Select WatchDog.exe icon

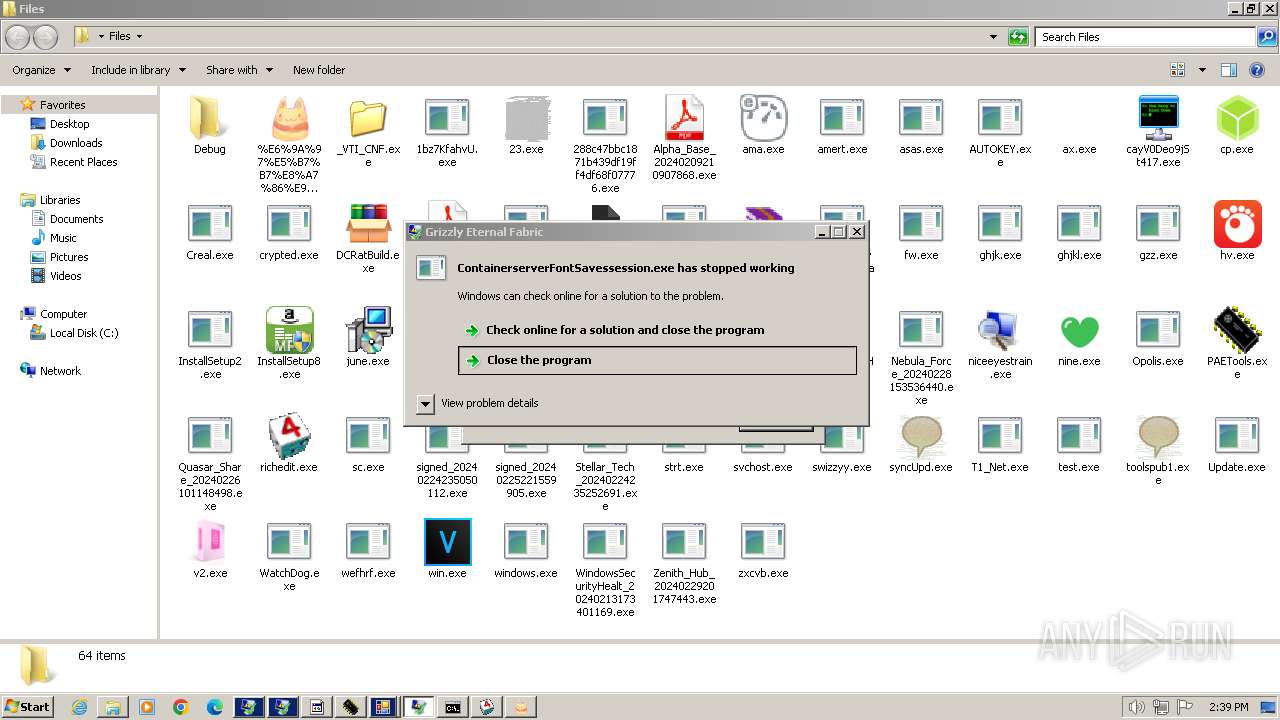pyautogui.click(x=289, y=542)
